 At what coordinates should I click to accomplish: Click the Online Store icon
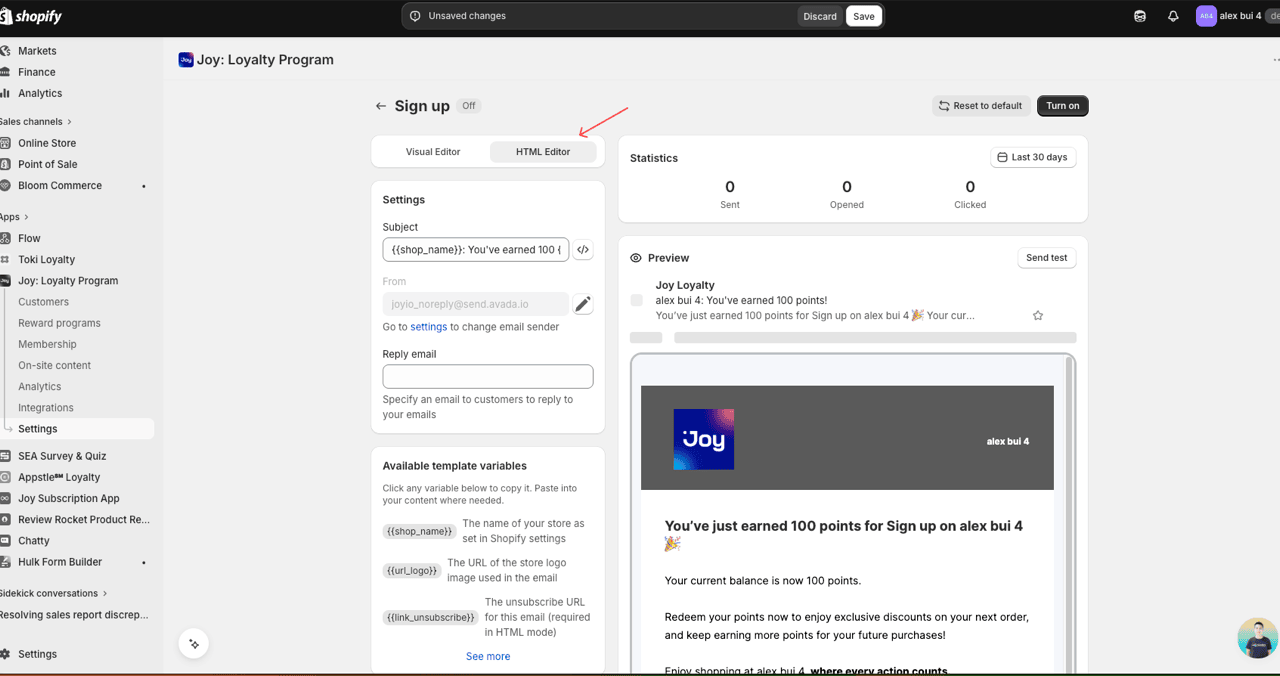click(5, 143)
